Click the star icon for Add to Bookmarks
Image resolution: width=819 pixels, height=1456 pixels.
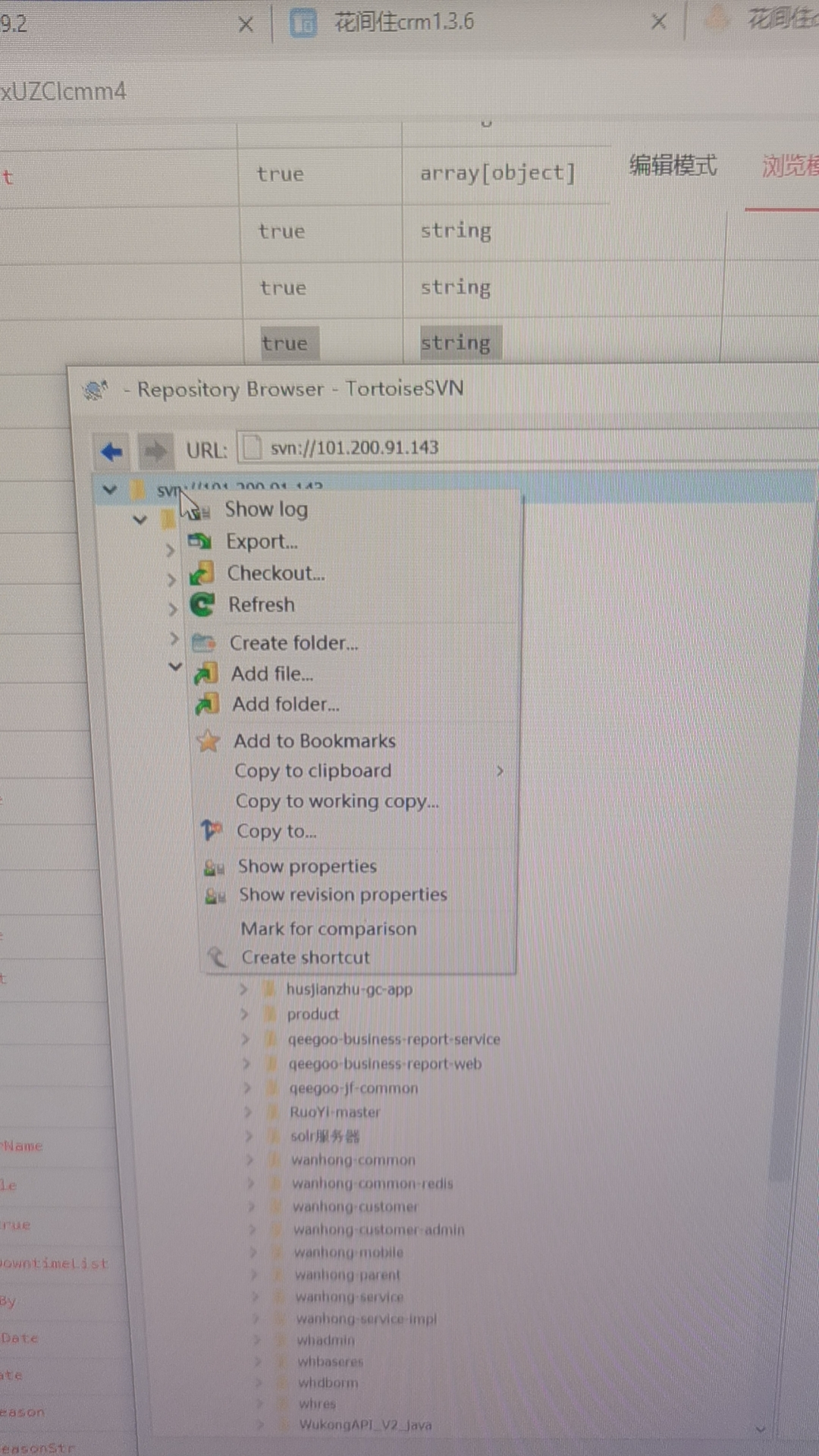[209, 741]
